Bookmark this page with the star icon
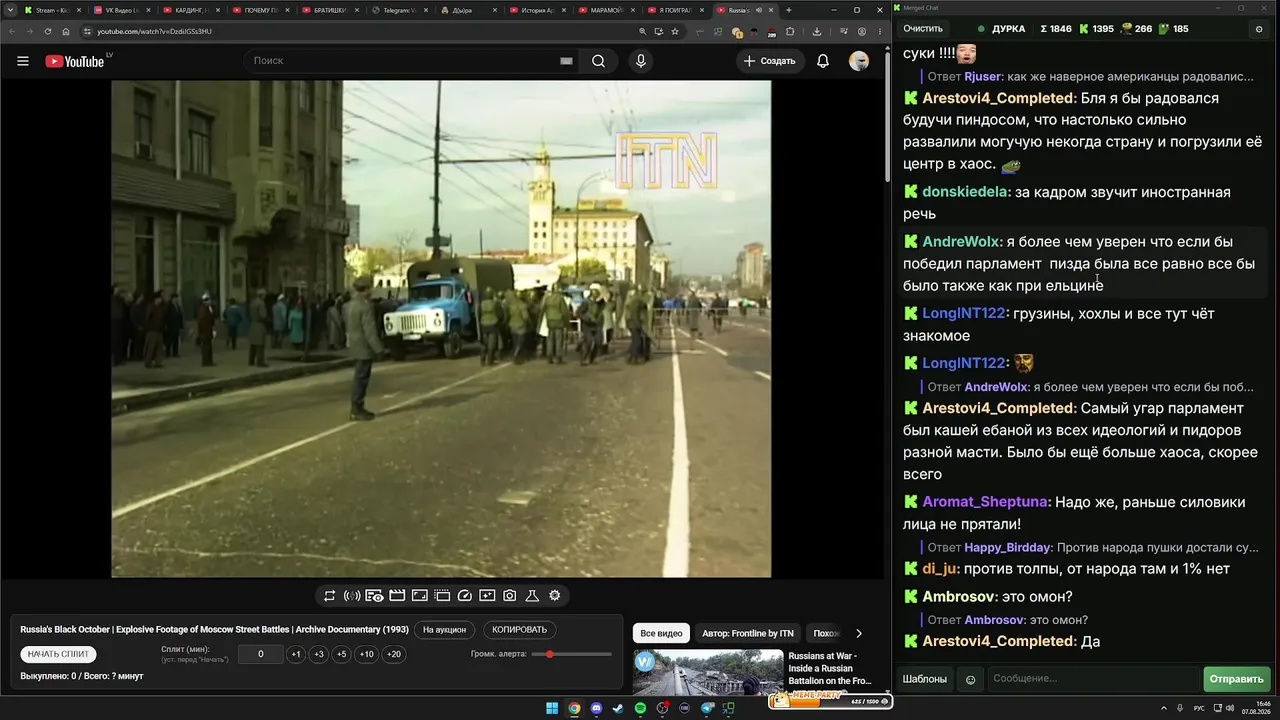The width and height of the screenshot is (1280, 720). click(x=675, y=31)
